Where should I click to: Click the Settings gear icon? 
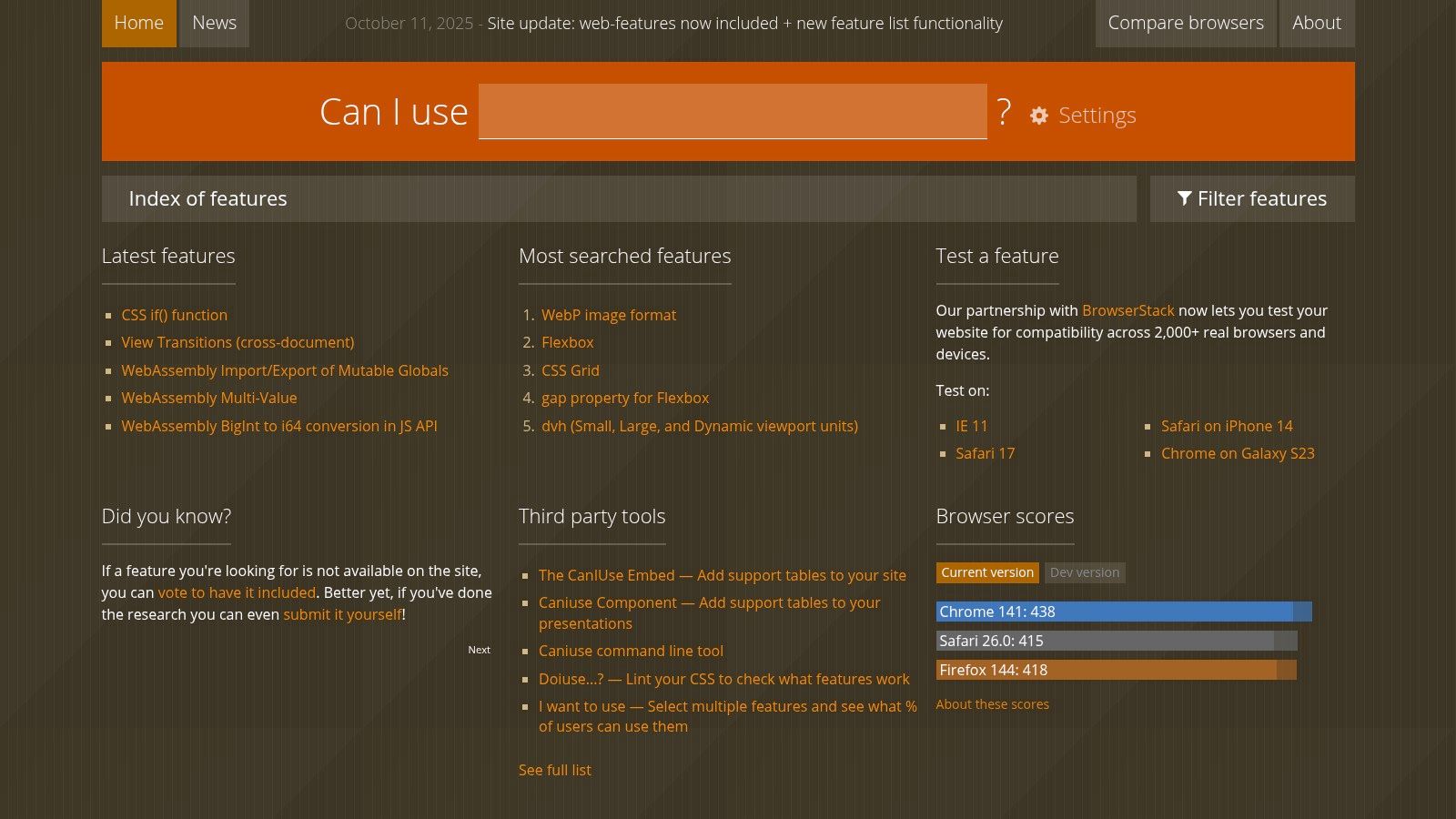point(1039,116)
